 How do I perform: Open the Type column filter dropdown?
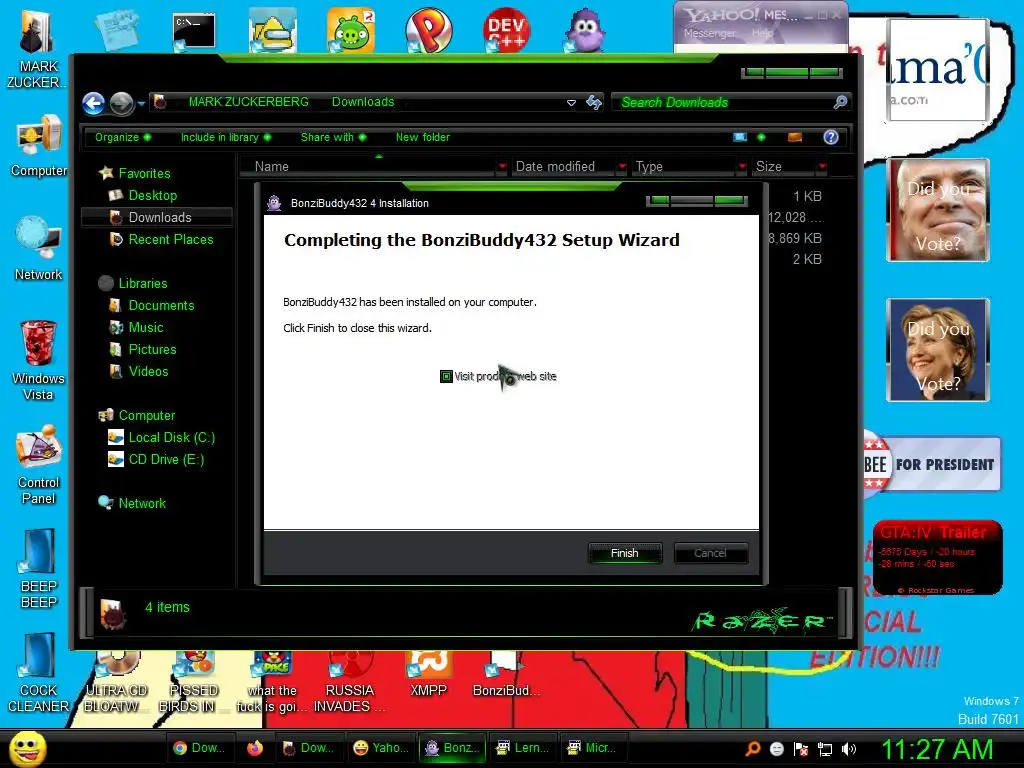point(742,167)
